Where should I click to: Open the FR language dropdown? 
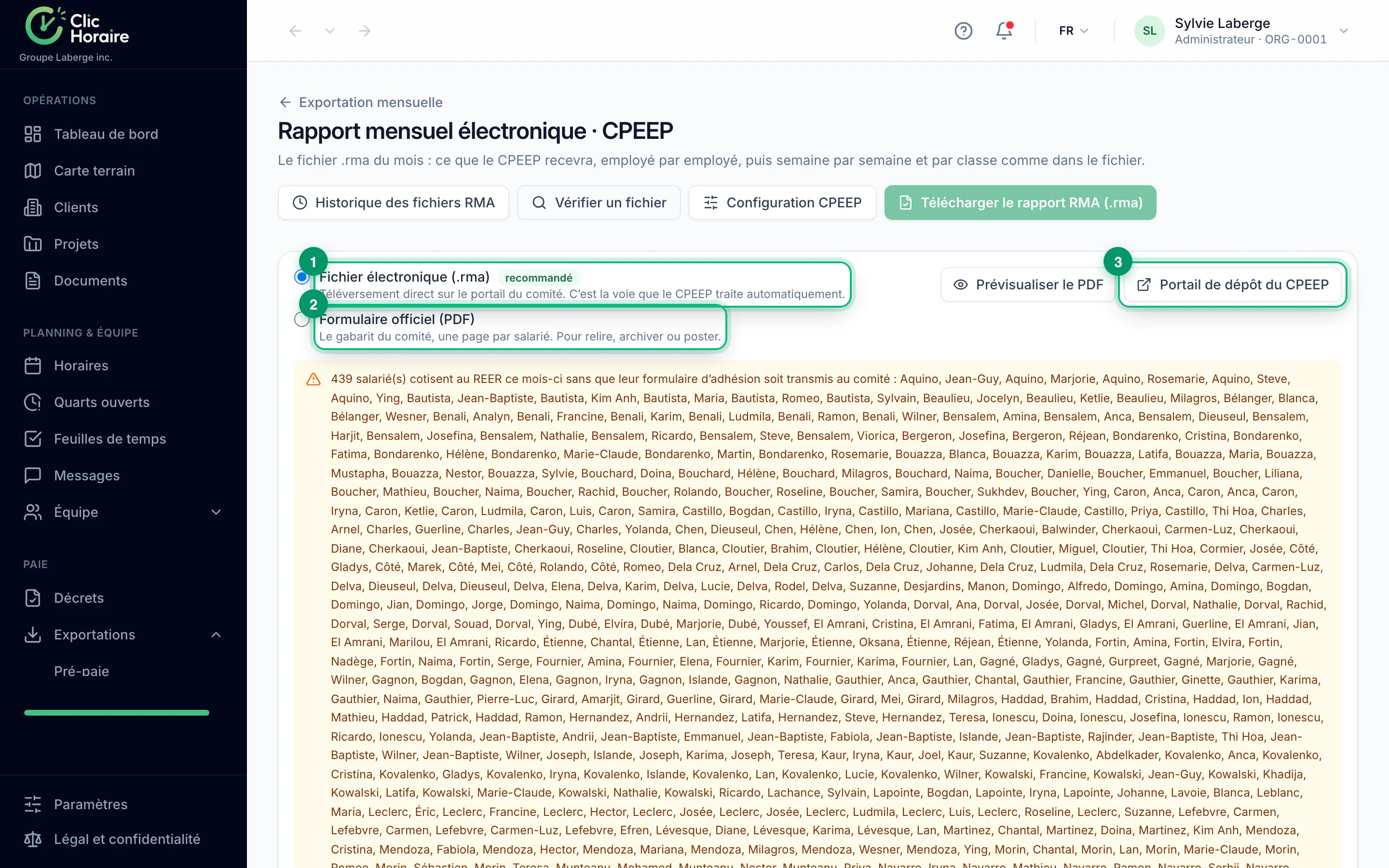pyautogui.click(x=1073, y=30)
